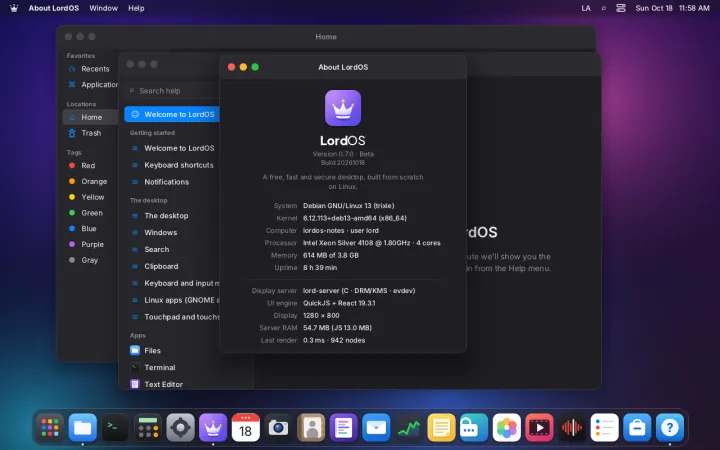Image resolution: width=720 pixels, height=450 pixels.
Task: Open Files from the dock
Action: coord(83,428)
